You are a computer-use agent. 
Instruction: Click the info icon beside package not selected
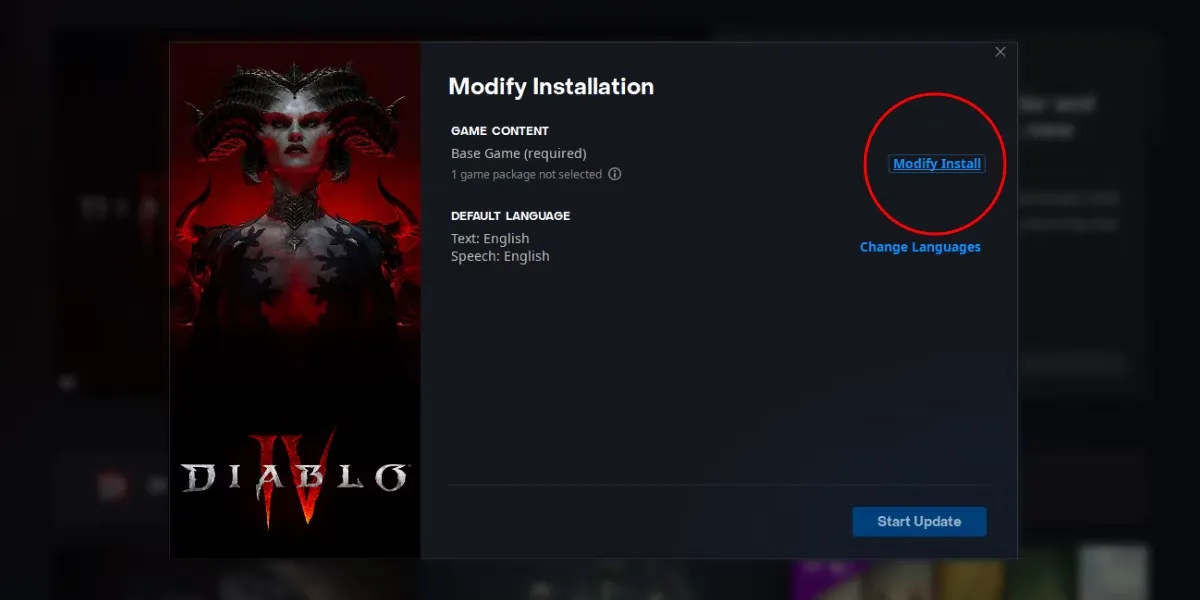[x=615, y=174]
